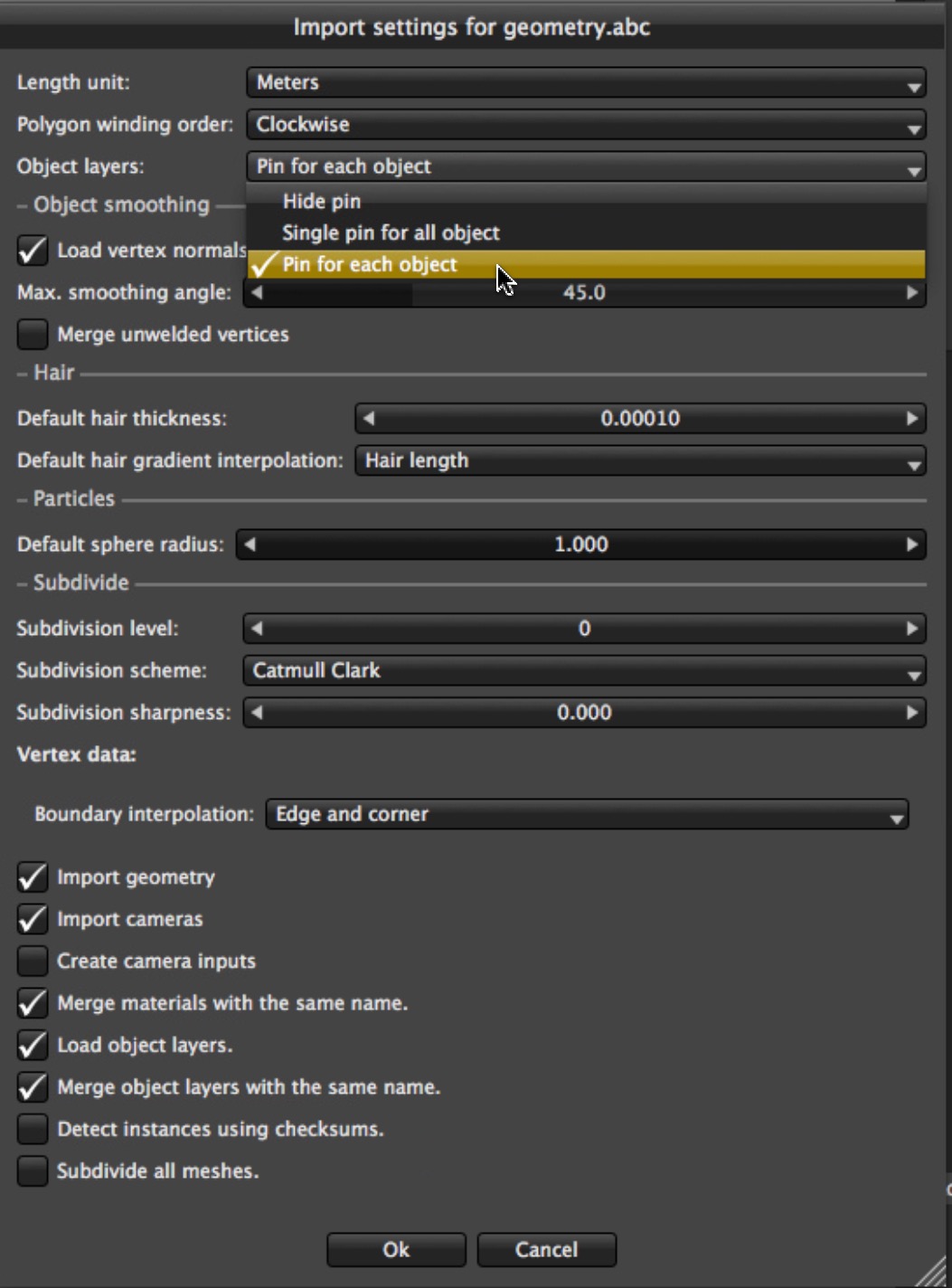Increase Max. smoothing angle with right arrow
The height and width of the screenshot is (1288, 952).
pos(912,292)
